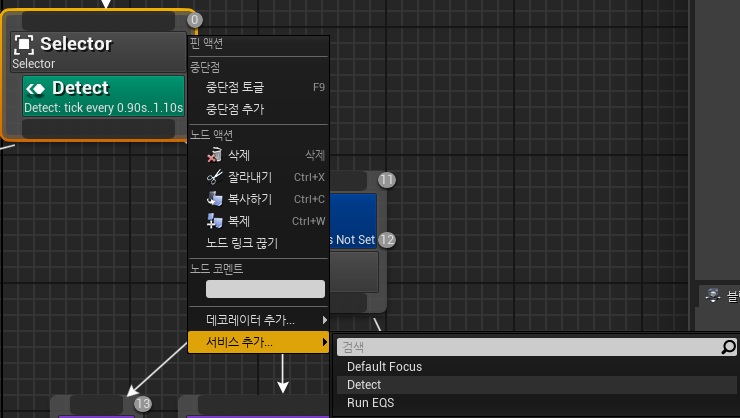Open the 서비스 추가... submenu
The image size is (740, 418).
(258, 342)
